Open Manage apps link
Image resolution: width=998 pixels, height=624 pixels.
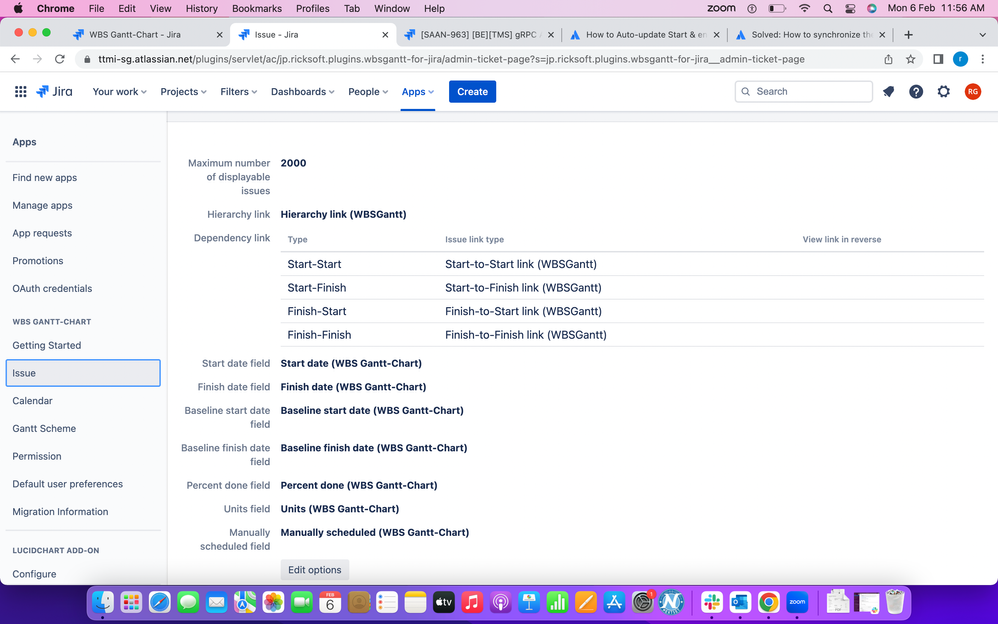coord(42,205)
